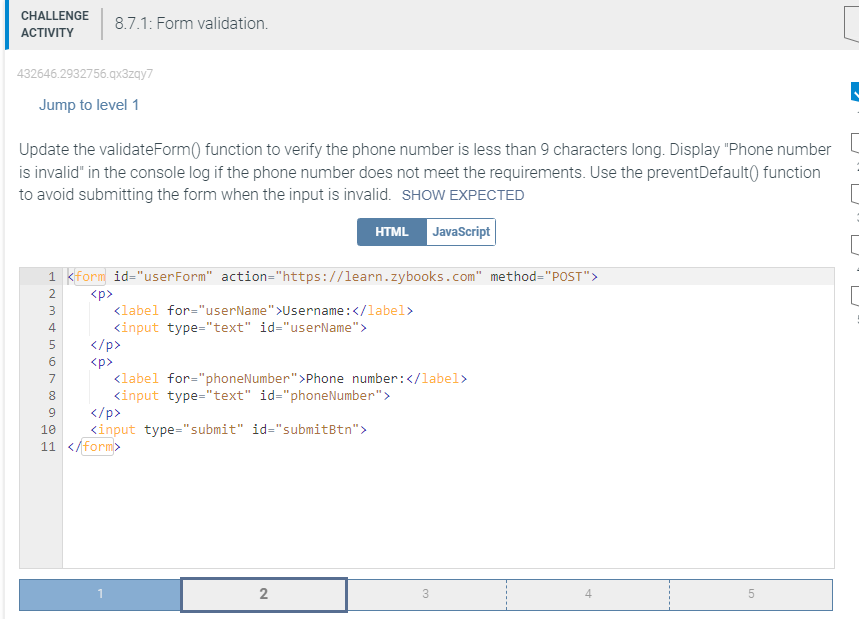Click the opening <p> tag on line 2
This screenshot has height=619, width=859.
pos(101,294)
